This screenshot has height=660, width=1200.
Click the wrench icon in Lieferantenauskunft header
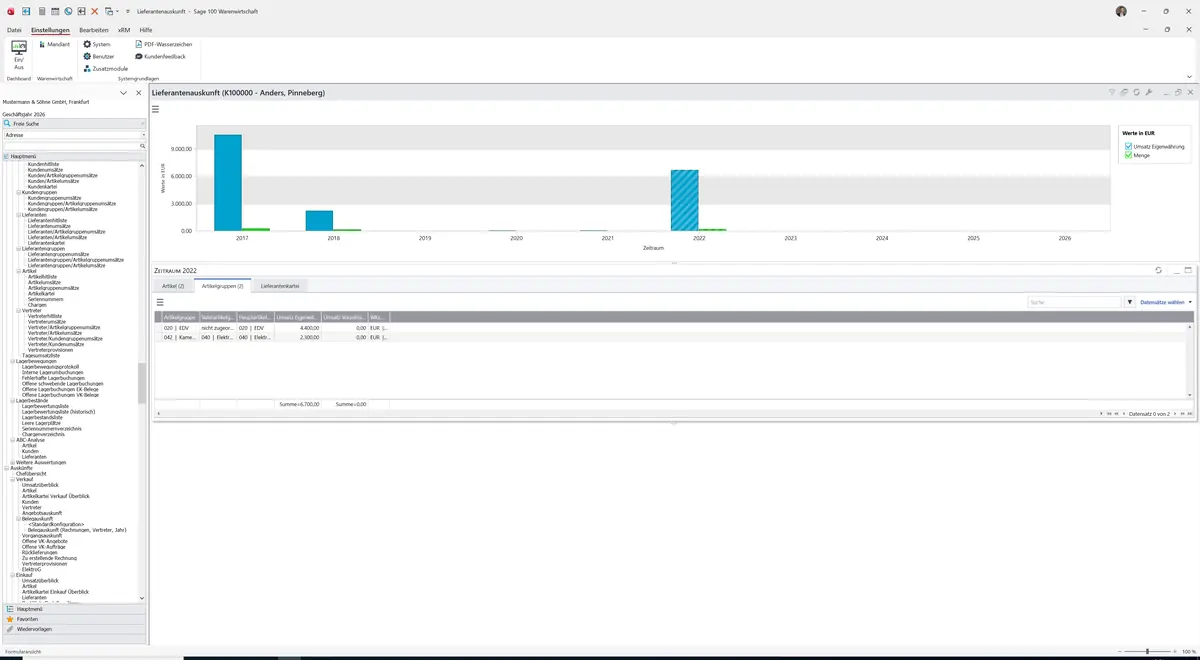point(1149,92)
